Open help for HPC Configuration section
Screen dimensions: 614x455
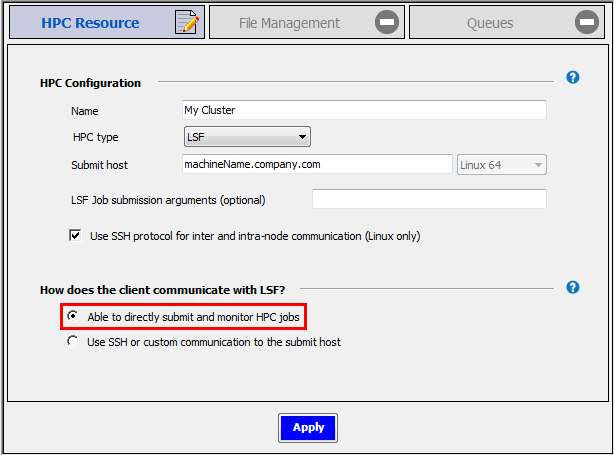[x=573, y=78]
